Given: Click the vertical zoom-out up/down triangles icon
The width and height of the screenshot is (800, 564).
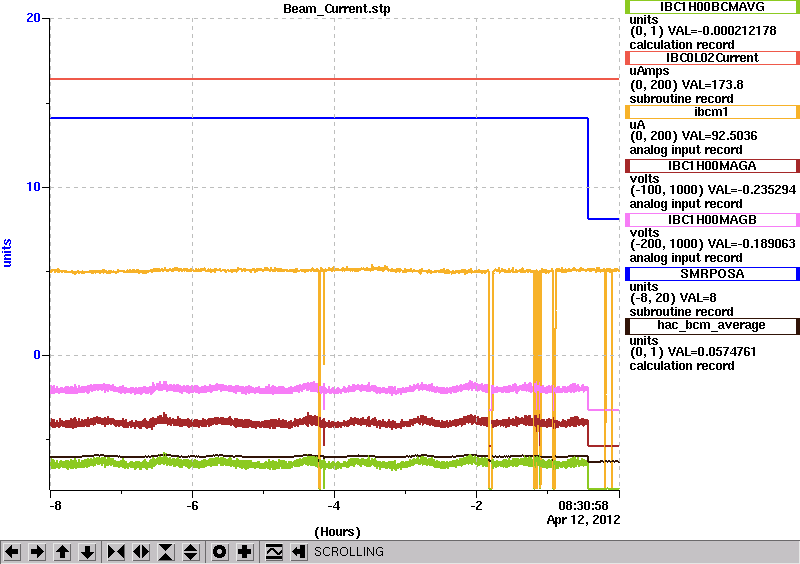Looking at the screenshot, I should coord(191,552).
